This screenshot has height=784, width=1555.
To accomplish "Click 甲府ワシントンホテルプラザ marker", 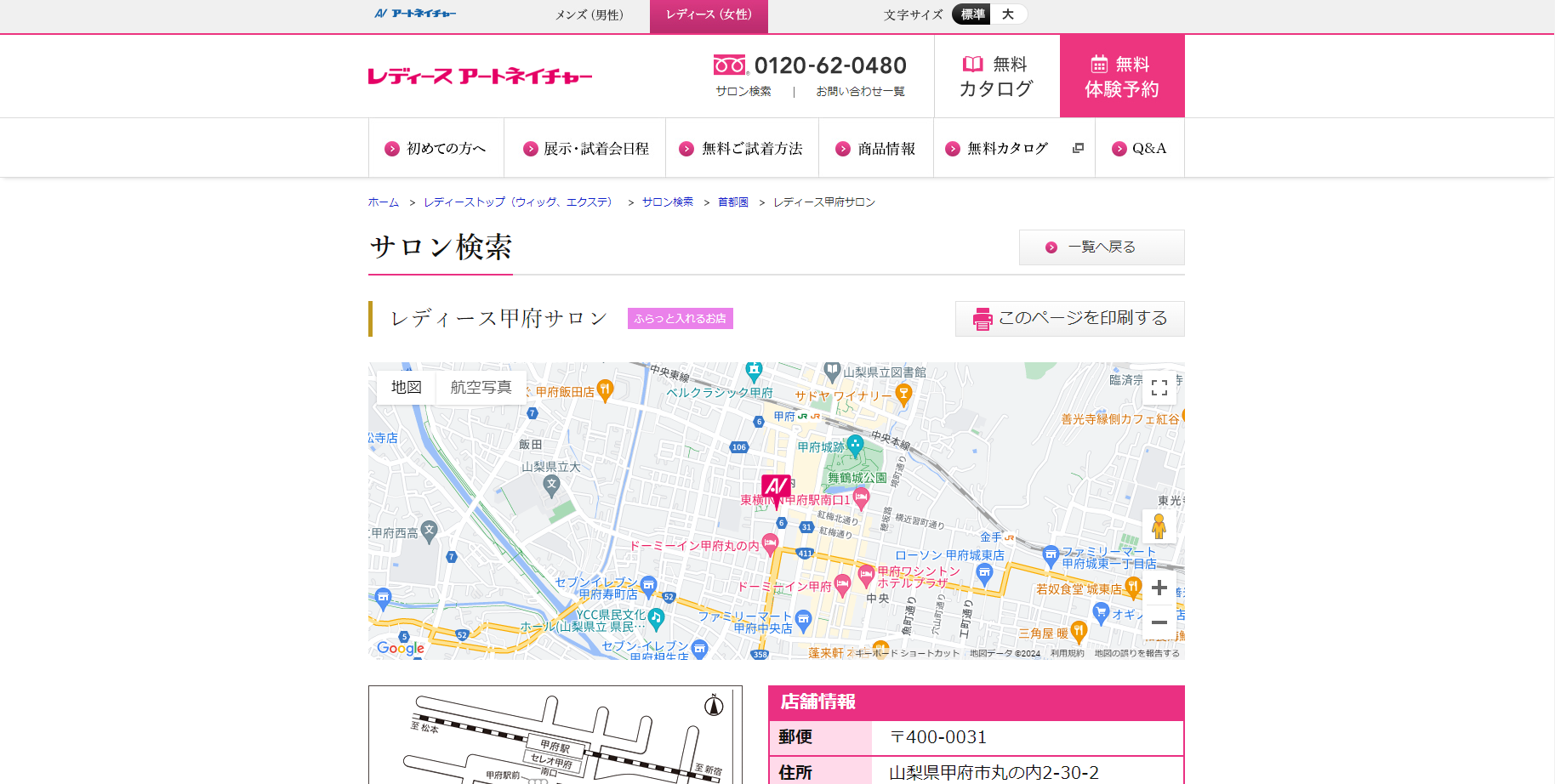I will point(866,574).
